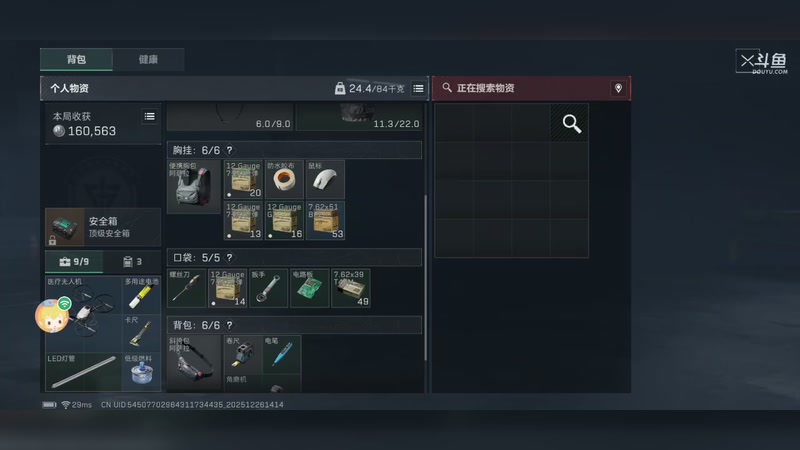Viewport: 800px width, 450px height.
Task: Show help for 胸挂 6/6 section
Action: click(230, 150)
